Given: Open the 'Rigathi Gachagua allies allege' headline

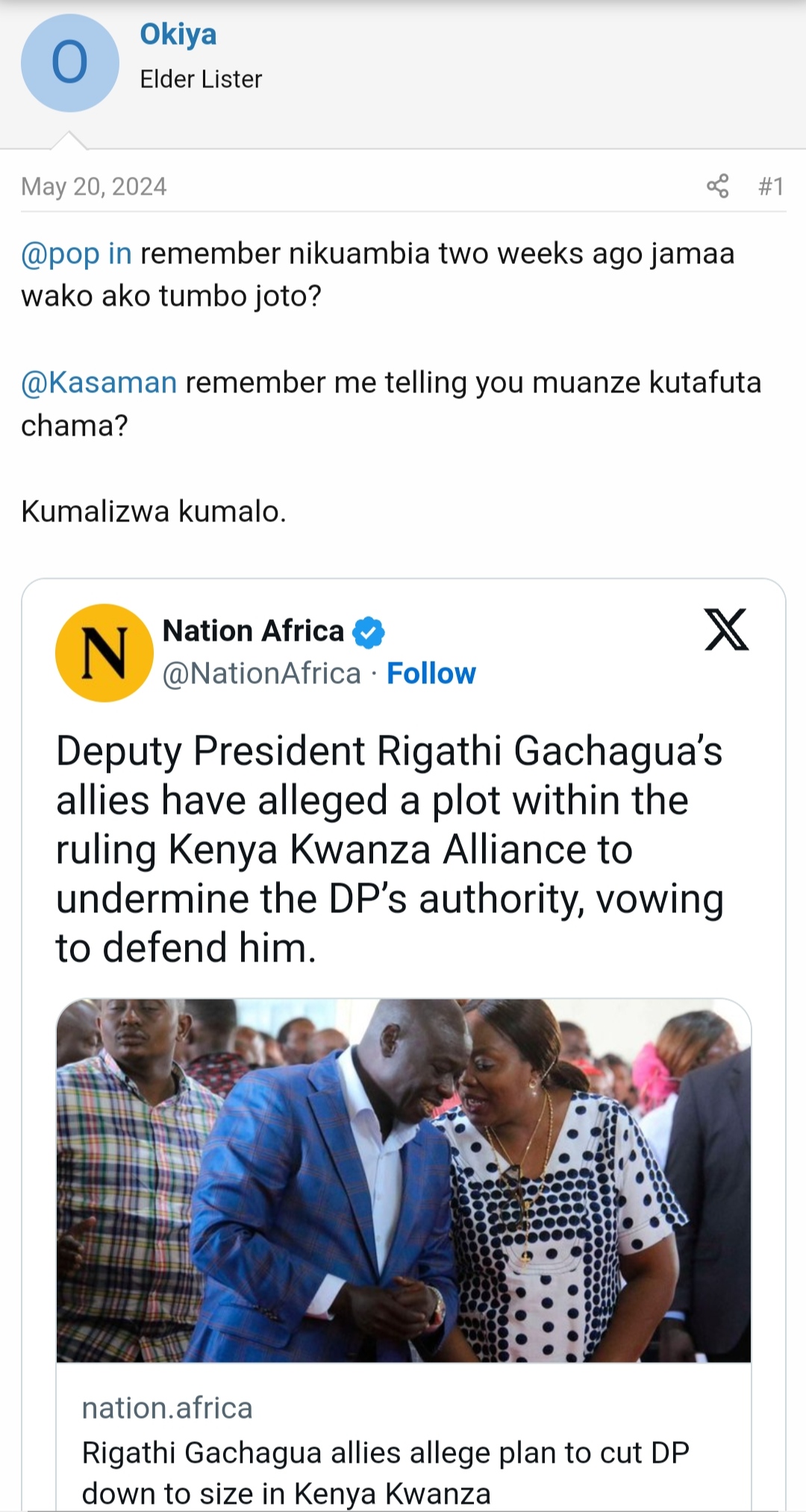Looking at the screenshot, I should 386,1472.
